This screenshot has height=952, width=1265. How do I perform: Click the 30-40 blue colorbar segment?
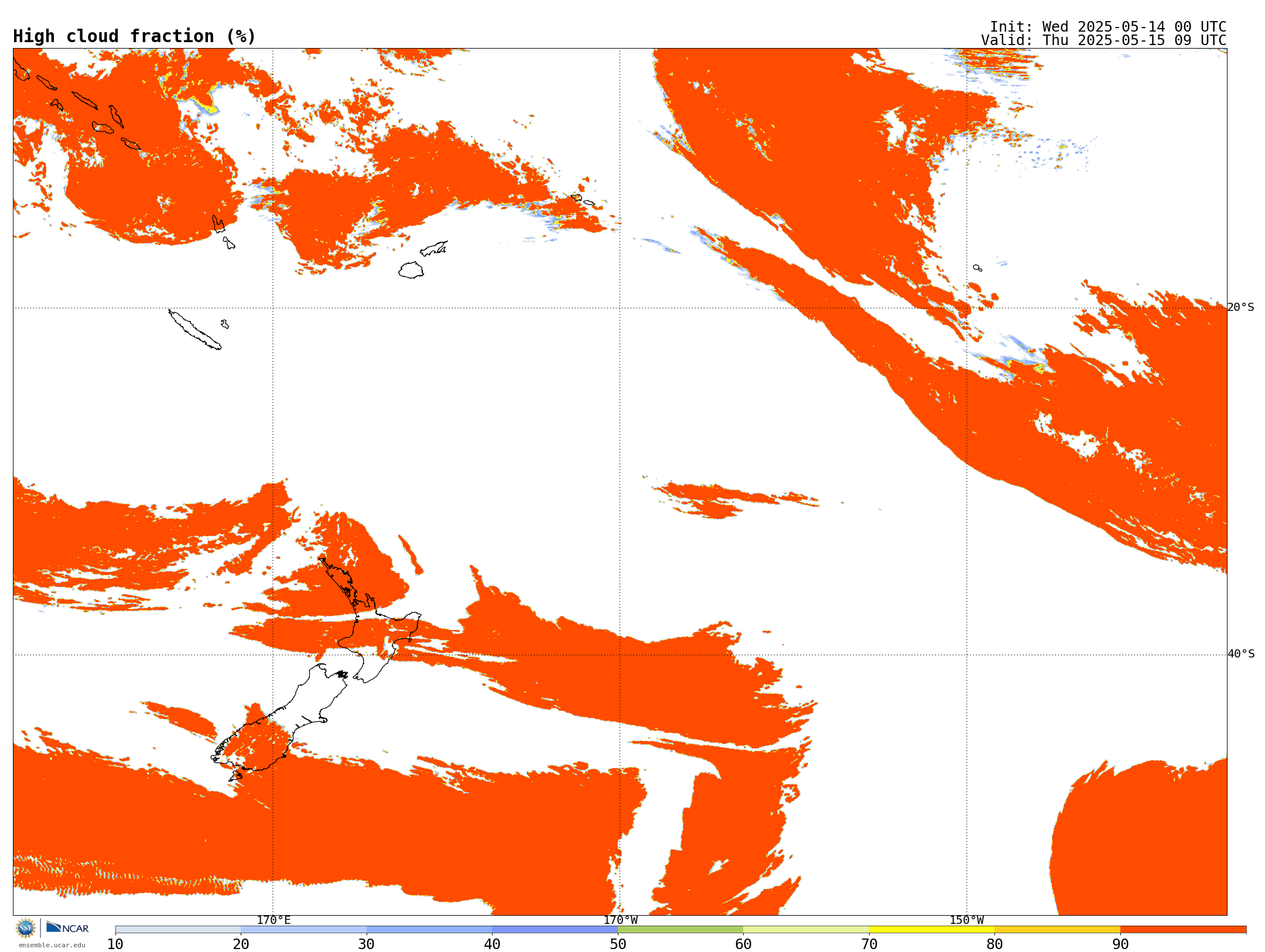(x=429, y=930)
